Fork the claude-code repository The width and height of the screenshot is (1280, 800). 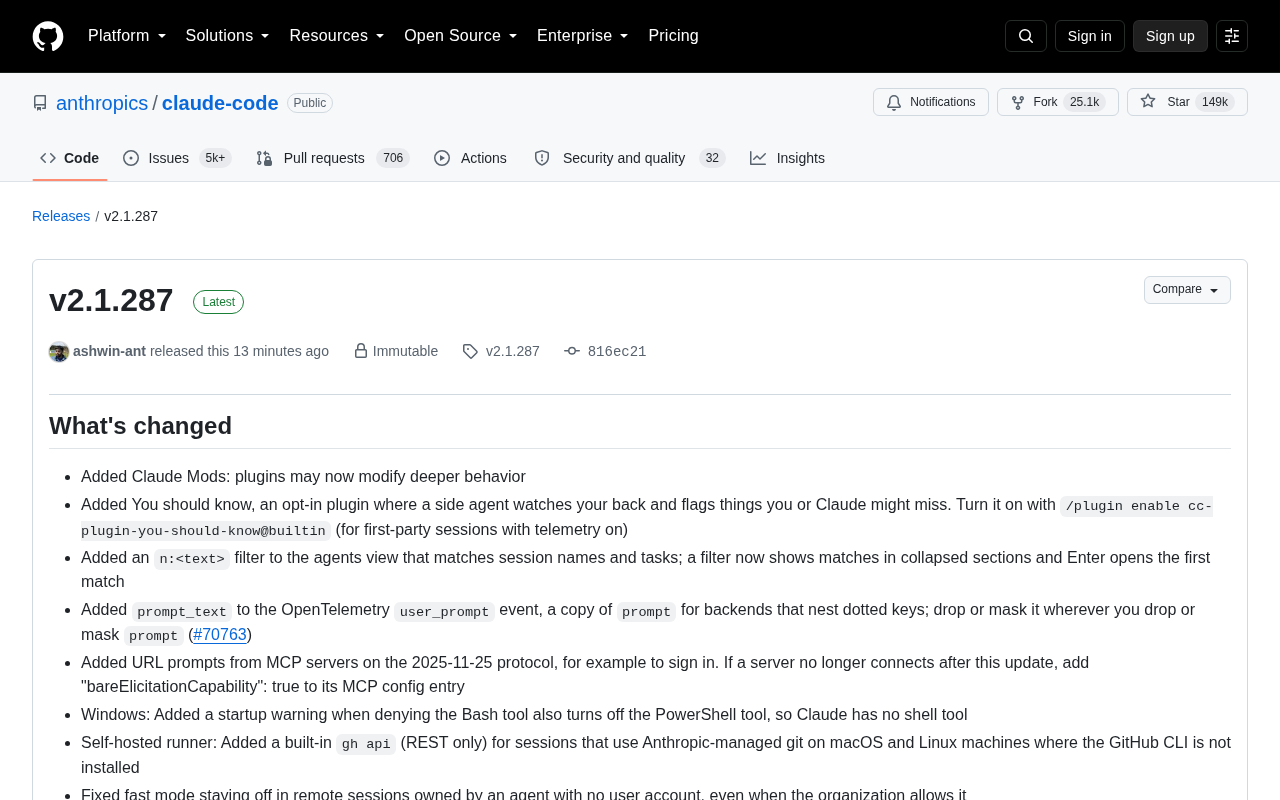pyautogui.click(x=1058, y=102)
